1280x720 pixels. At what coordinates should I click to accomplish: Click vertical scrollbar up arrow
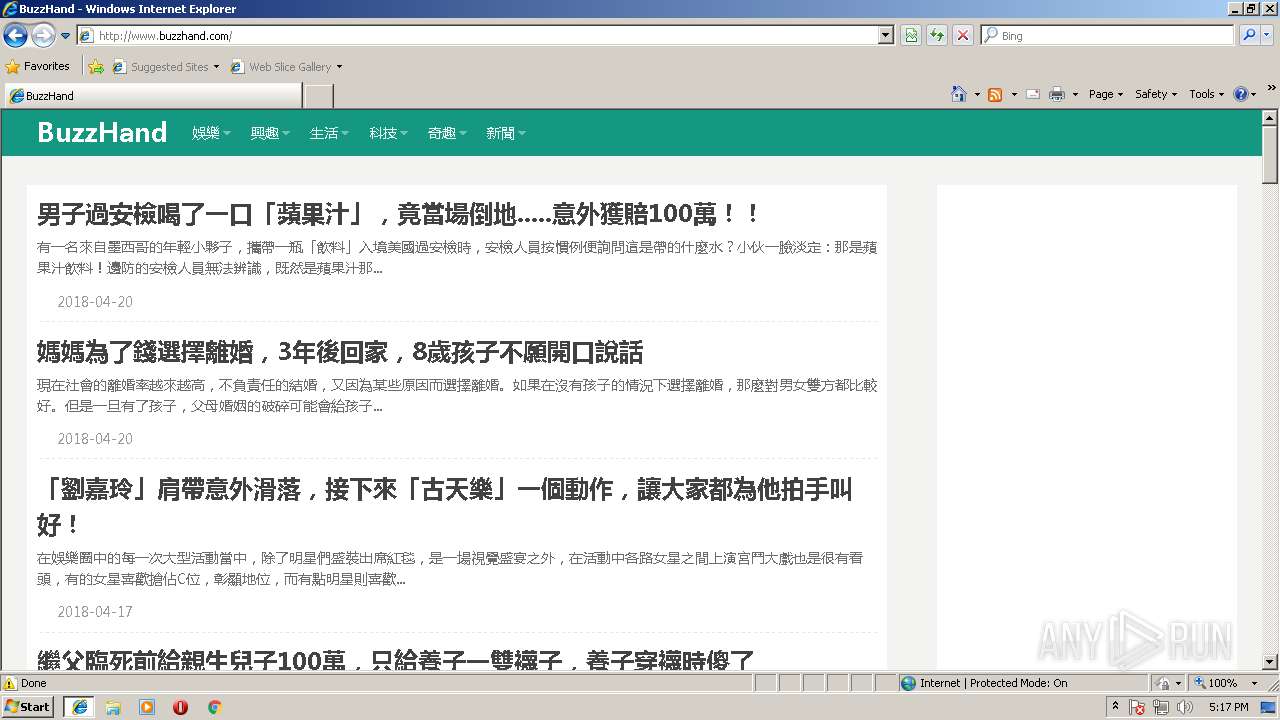click(x=1271, y=117)
